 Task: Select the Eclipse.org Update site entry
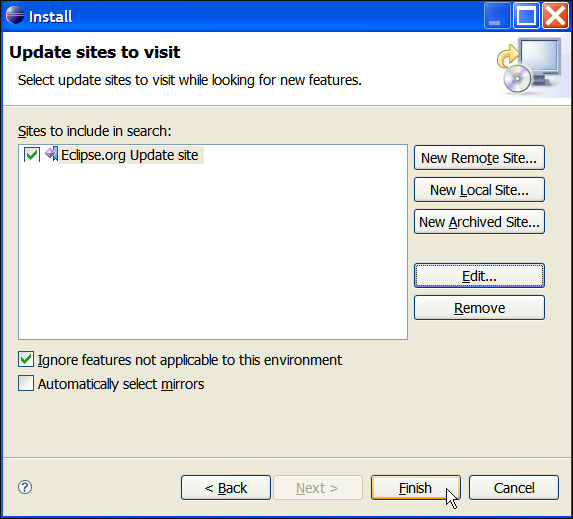pyautogui.click(x=130, y=155)
